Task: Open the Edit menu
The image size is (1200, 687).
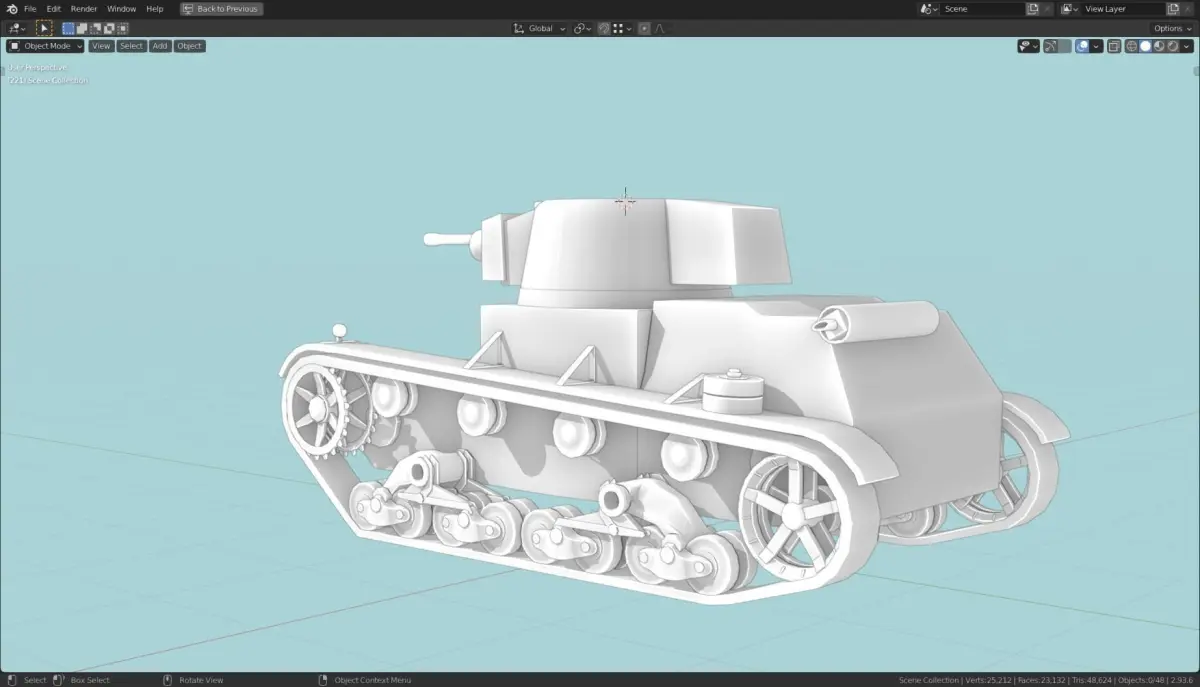Action: 53,8
